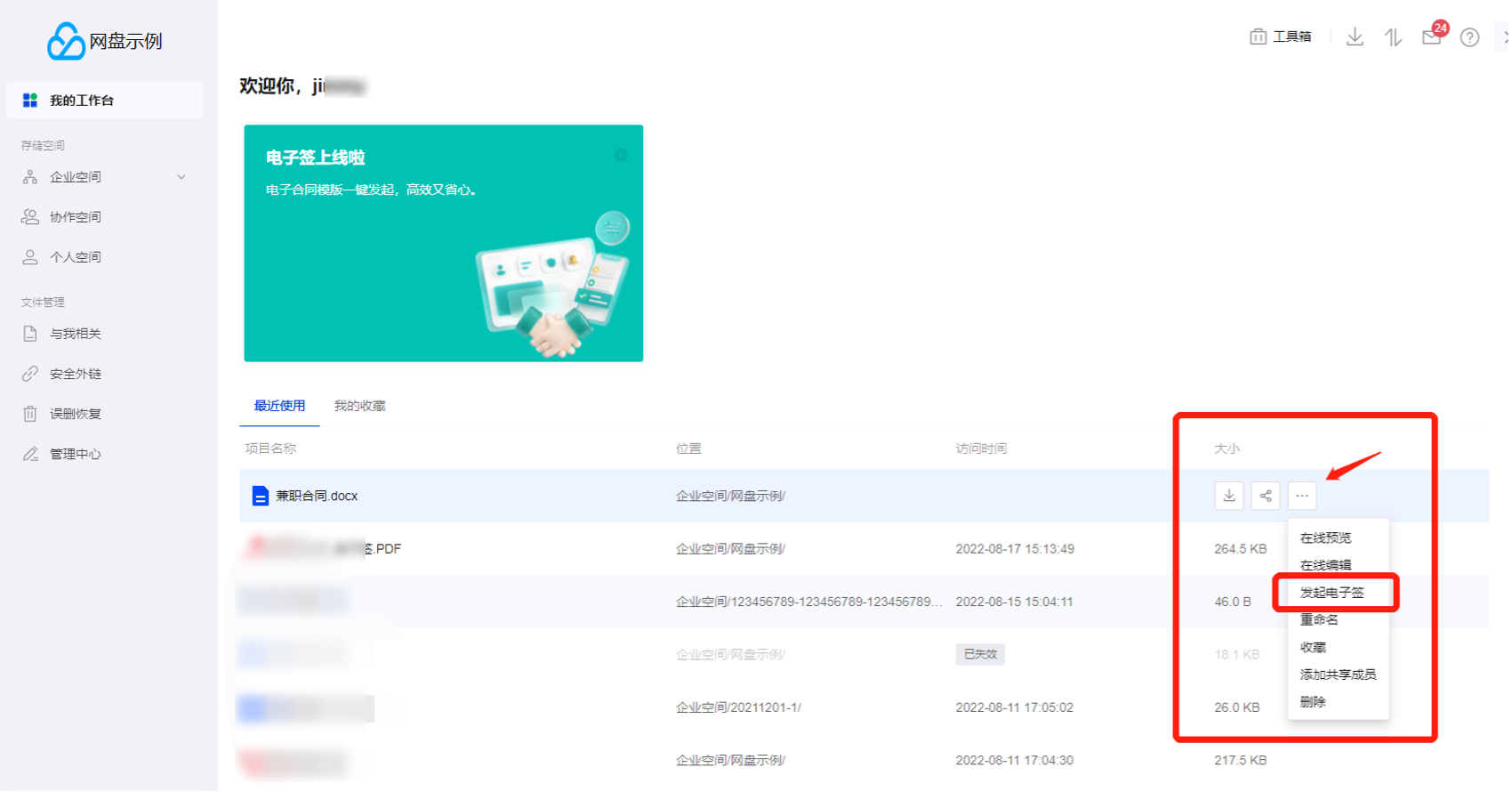Click the docx file icon of 兼职合同
Viewport: 1512px width, 792px height.
coord(260,496)
